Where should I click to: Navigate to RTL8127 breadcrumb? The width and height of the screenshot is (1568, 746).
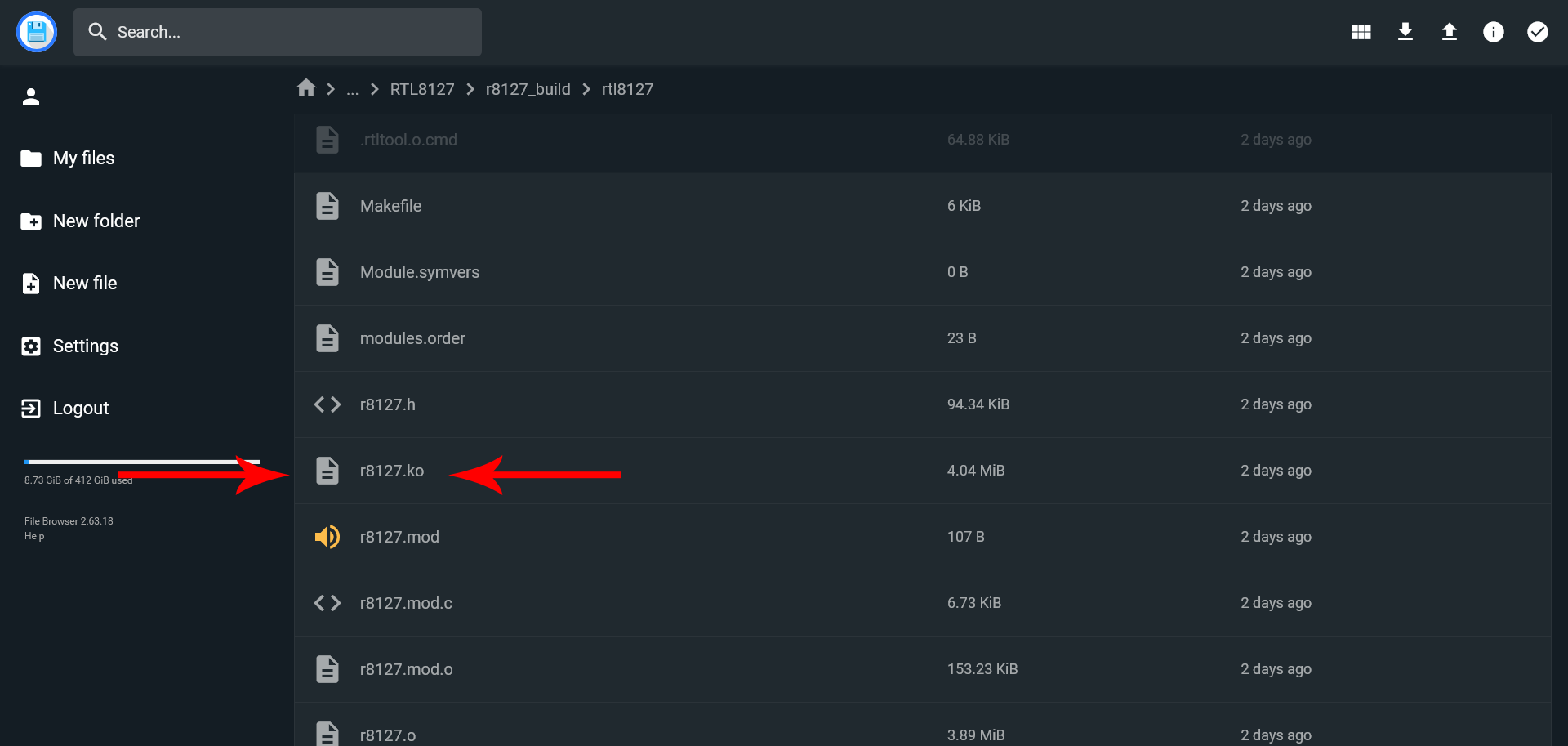coord(422,89)
